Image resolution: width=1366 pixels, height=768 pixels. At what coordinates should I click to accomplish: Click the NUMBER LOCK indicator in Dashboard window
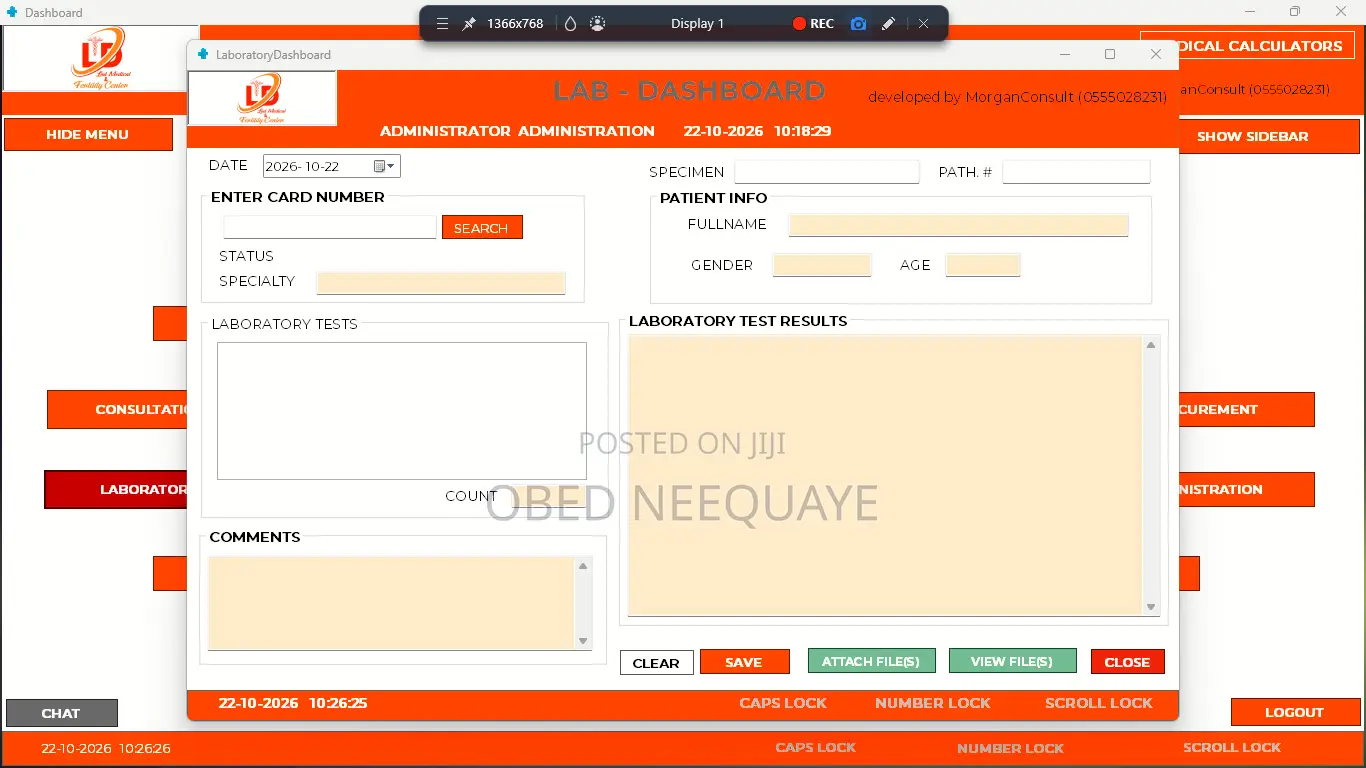[1010, 748]
